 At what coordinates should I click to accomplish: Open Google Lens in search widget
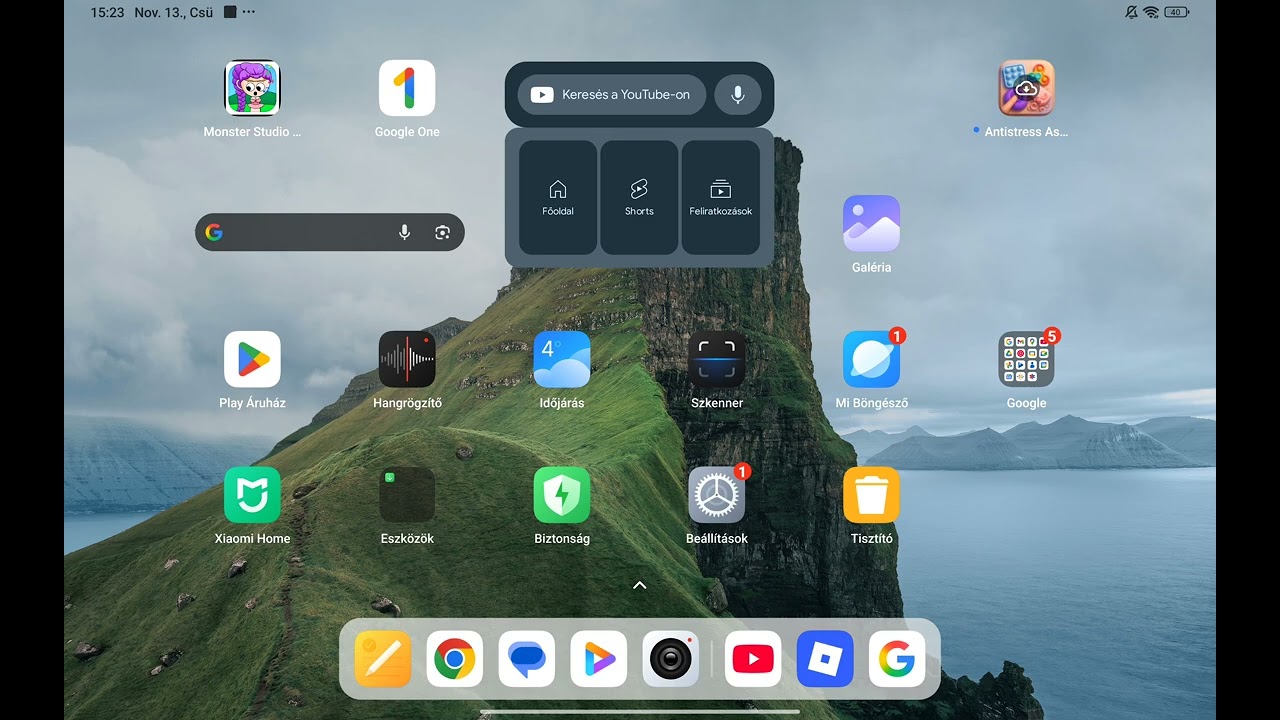[x=442, y=232]
